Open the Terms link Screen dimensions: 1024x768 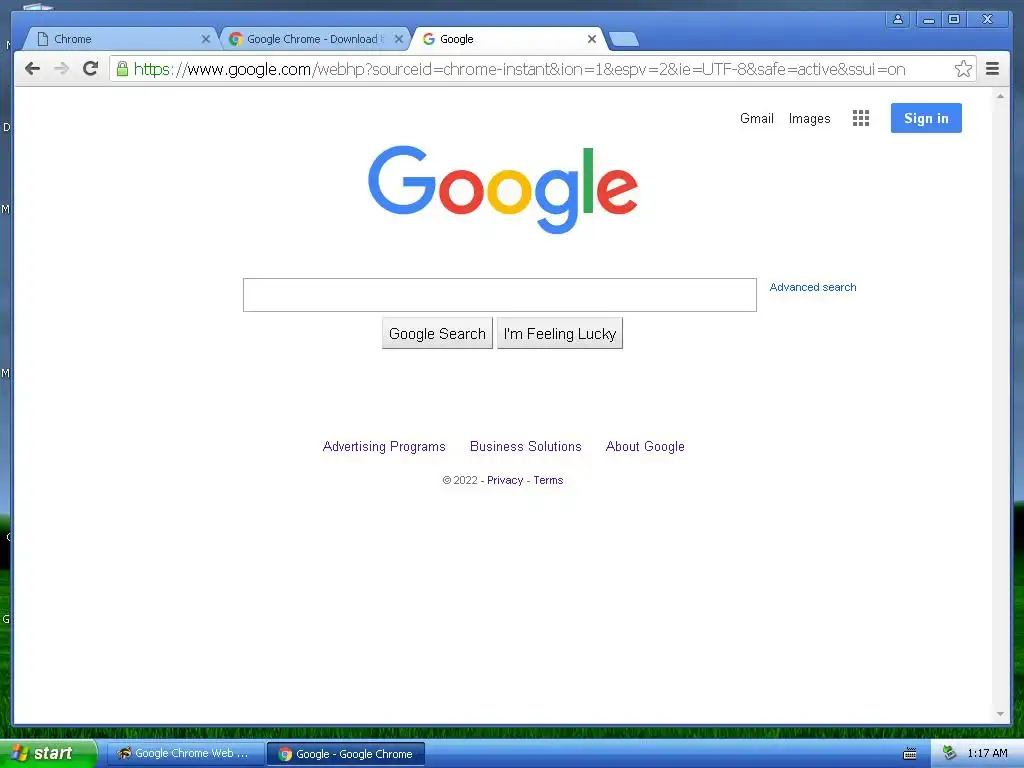click(x=548, y=480)
